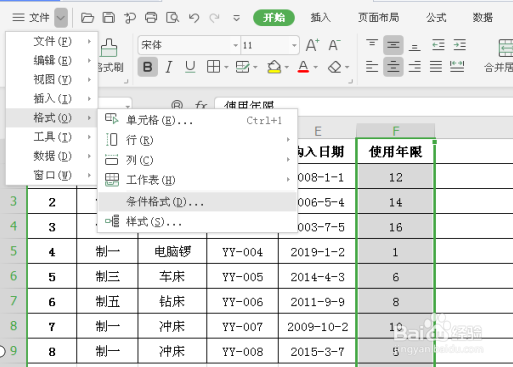The image size is (513, 367).
Task: Open the 宋体 font name dropdown
Action: [x=235, y=45]
